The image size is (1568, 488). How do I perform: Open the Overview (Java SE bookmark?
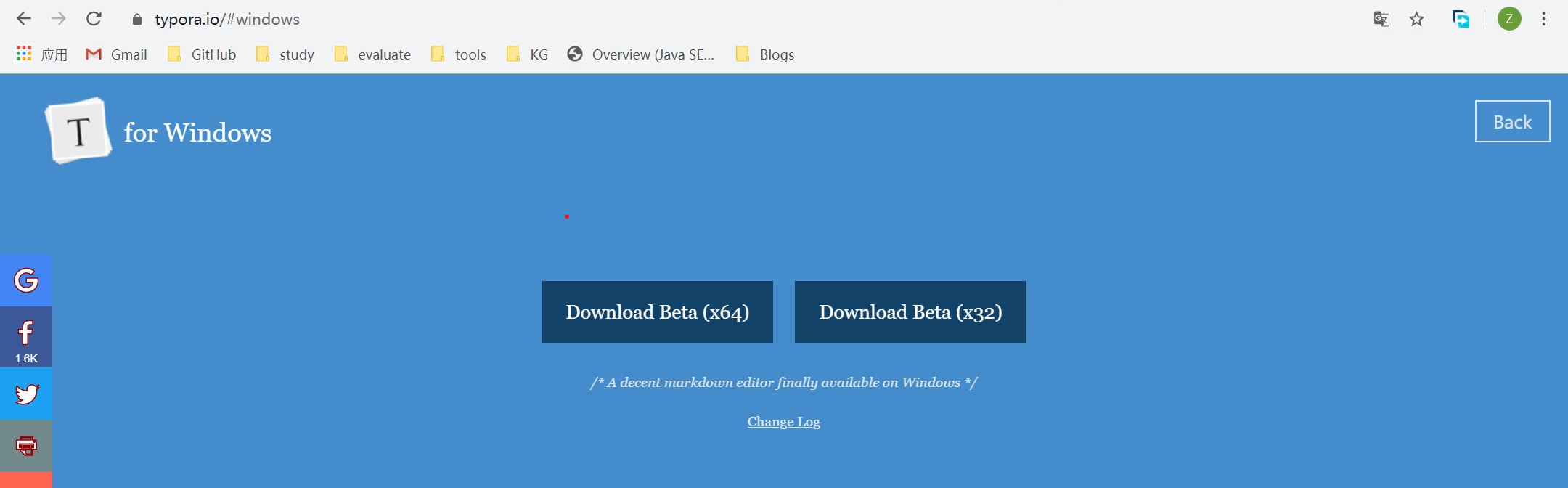[x=641, y=54]
